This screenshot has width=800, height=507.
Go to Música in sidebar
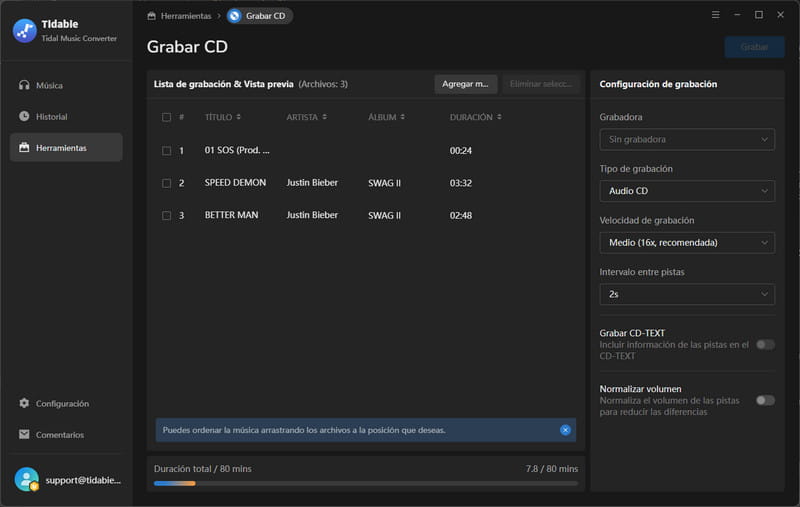pos(66,85)
